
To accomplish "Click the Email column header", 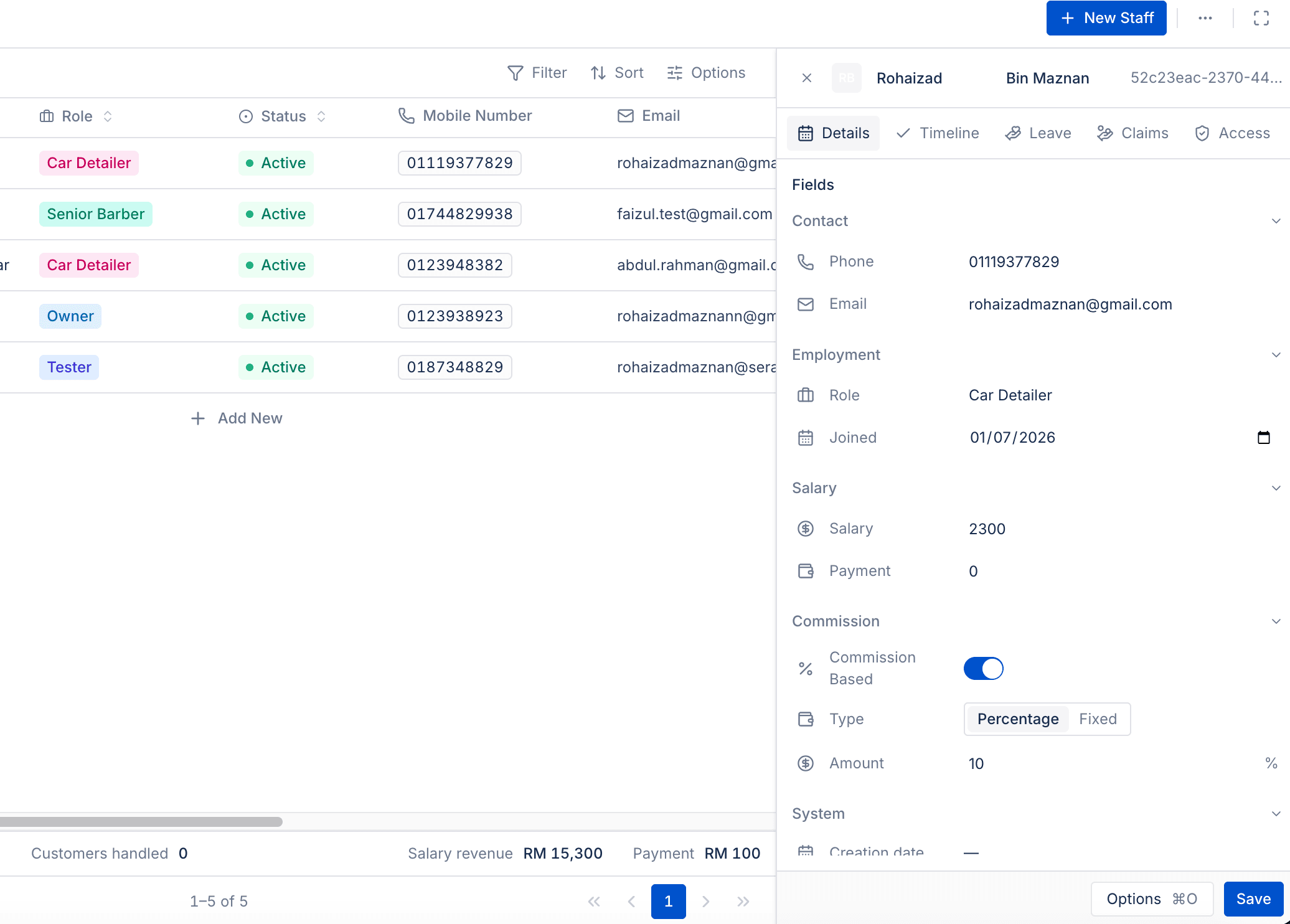I will [649, 116].
